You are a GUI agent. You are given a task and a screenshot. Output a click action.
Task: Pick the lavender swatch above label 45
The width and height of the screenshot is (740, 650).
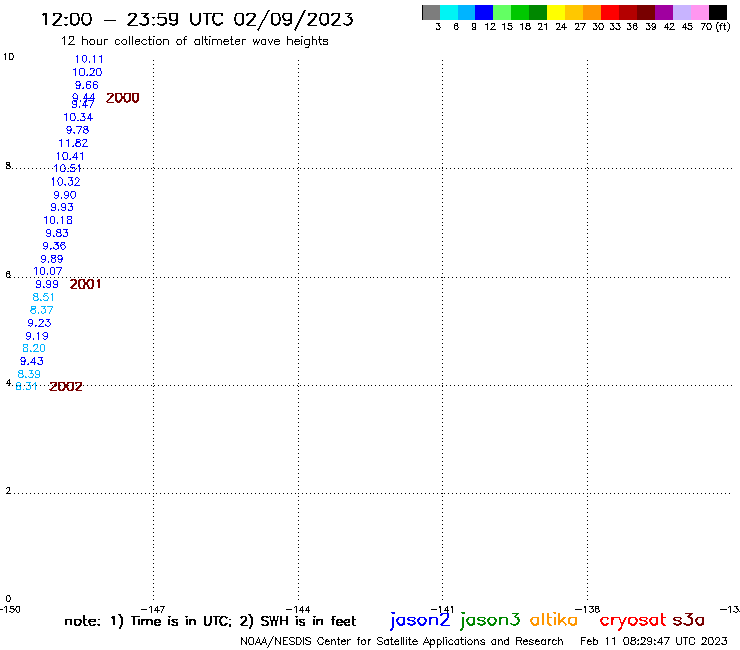coord(682,12)
